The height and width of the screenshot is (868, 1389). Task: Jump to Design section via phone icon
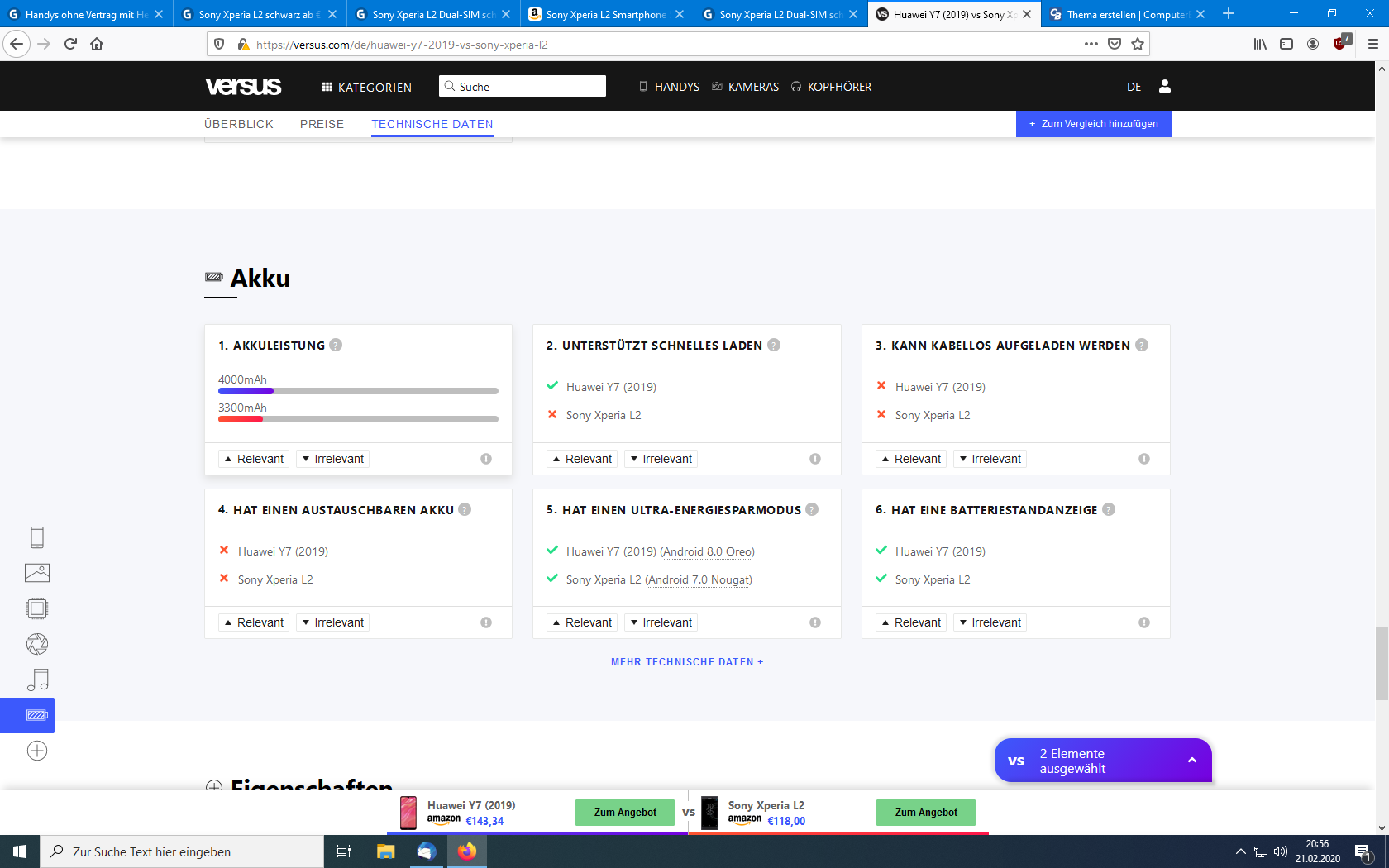pyautogui.click(x=37, y=537)
